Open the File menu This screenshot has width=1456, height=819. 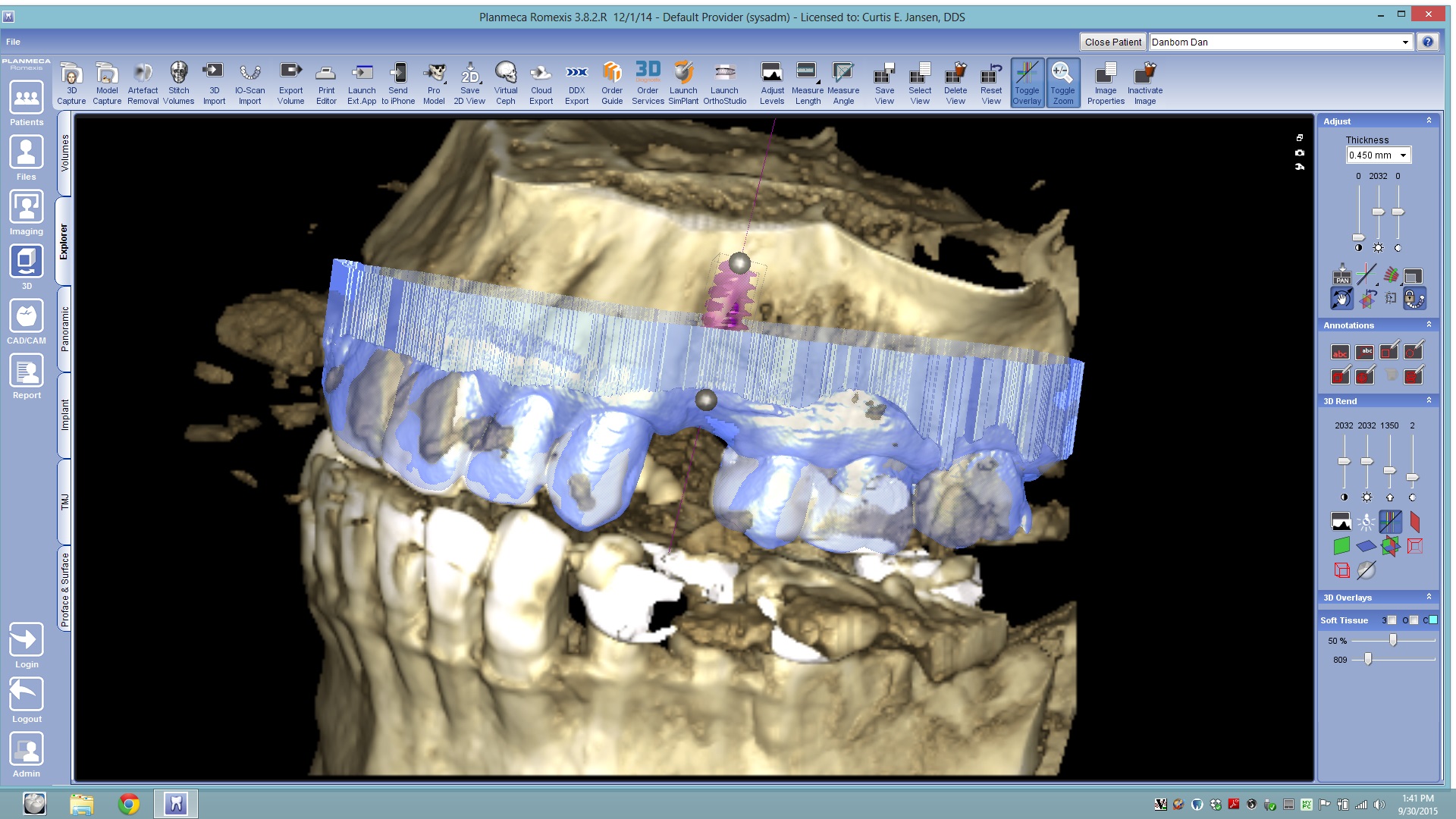click(14, 42)
